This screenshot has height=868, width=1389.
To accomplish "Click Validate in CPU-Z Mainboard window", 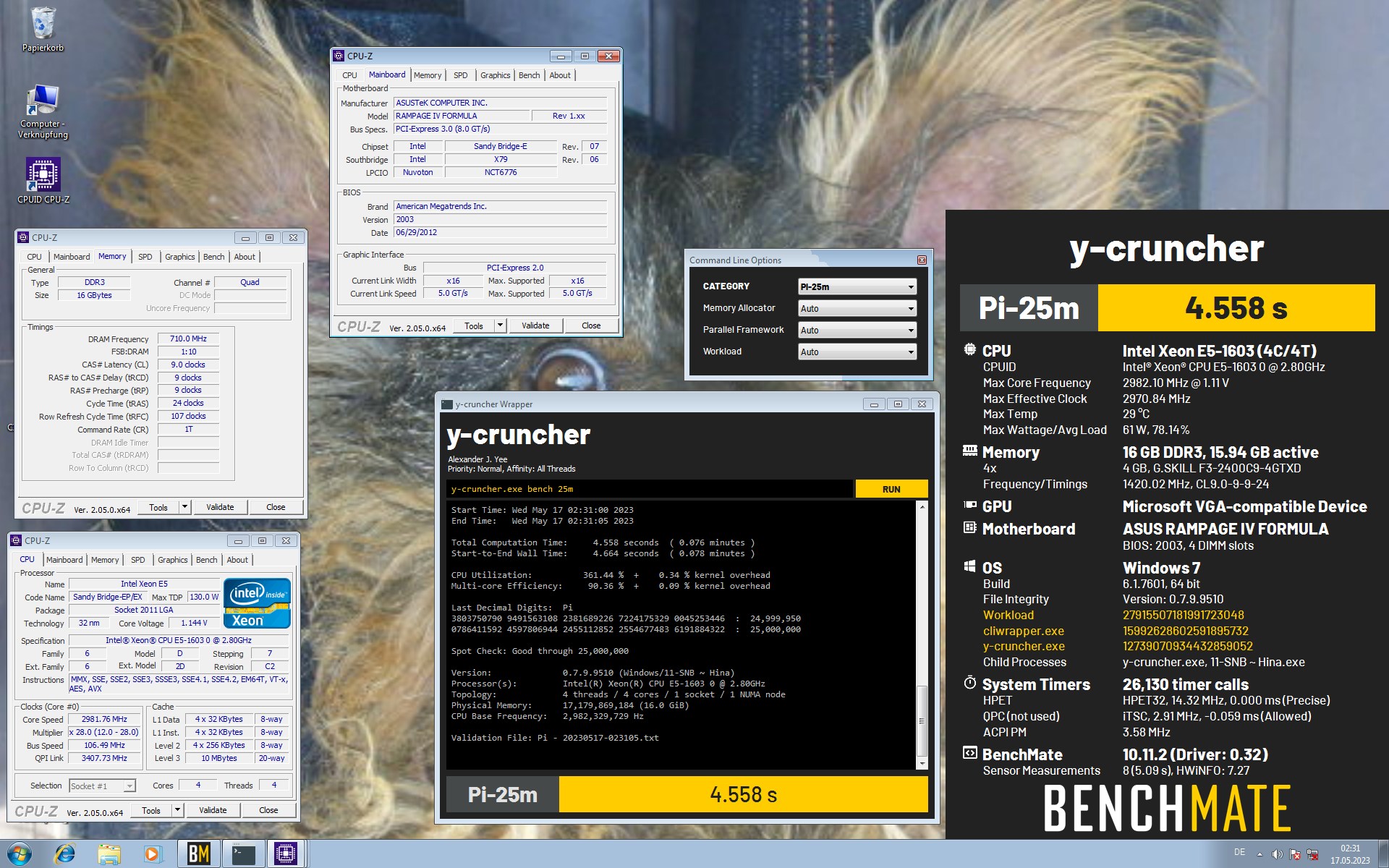I will pyautogui.click(x=535, y=325).
